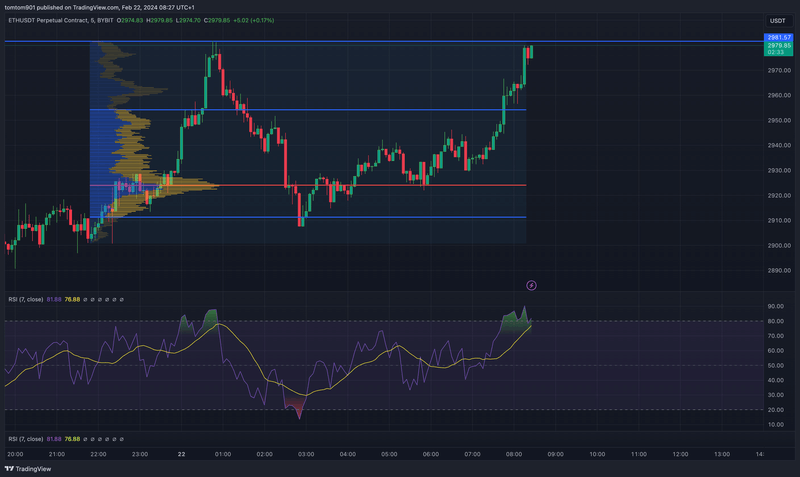Screen dimensions: 800x477
Task: Click the tomtom901 published on TradingView.com header
Action: pos(99,7)
